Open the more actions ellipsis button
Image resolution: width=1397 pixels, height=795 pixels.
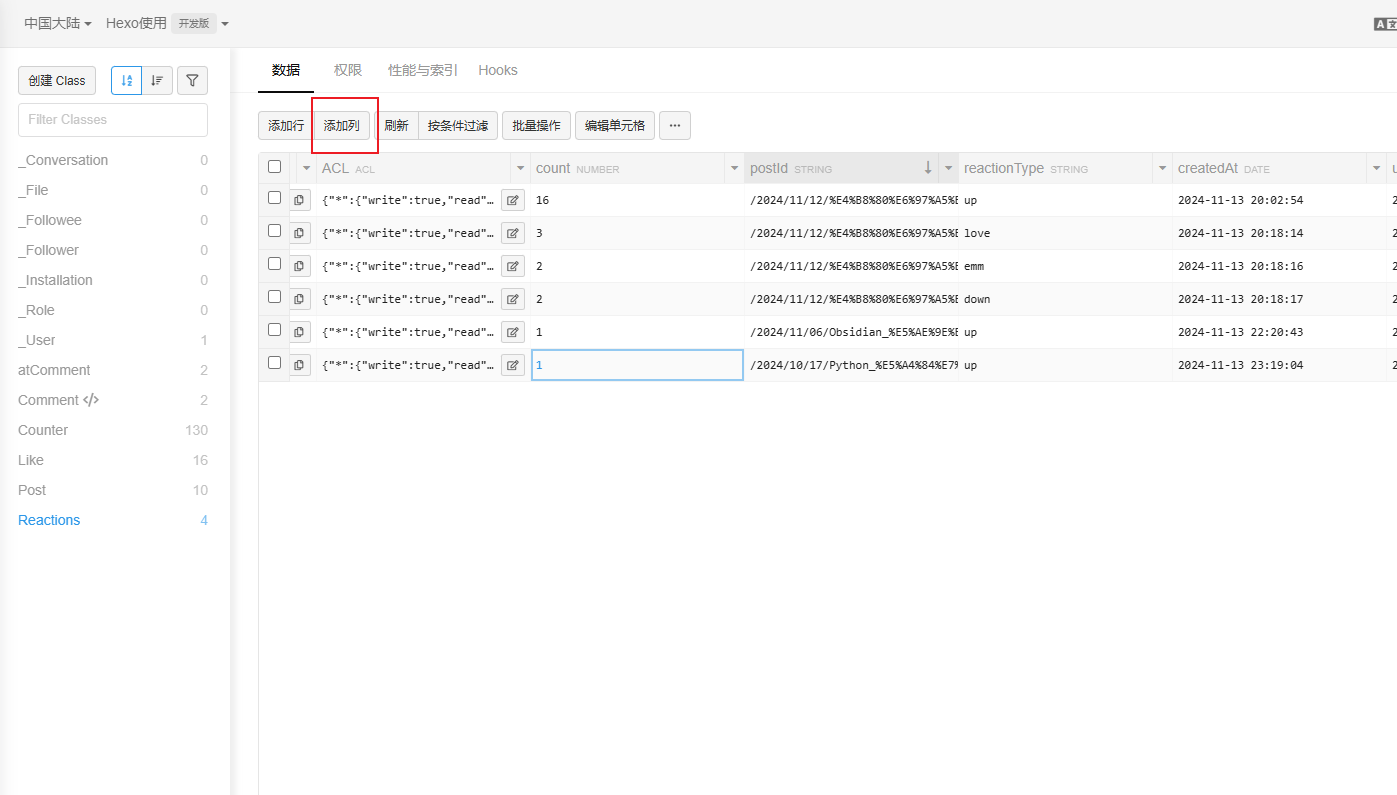(675, 126)
